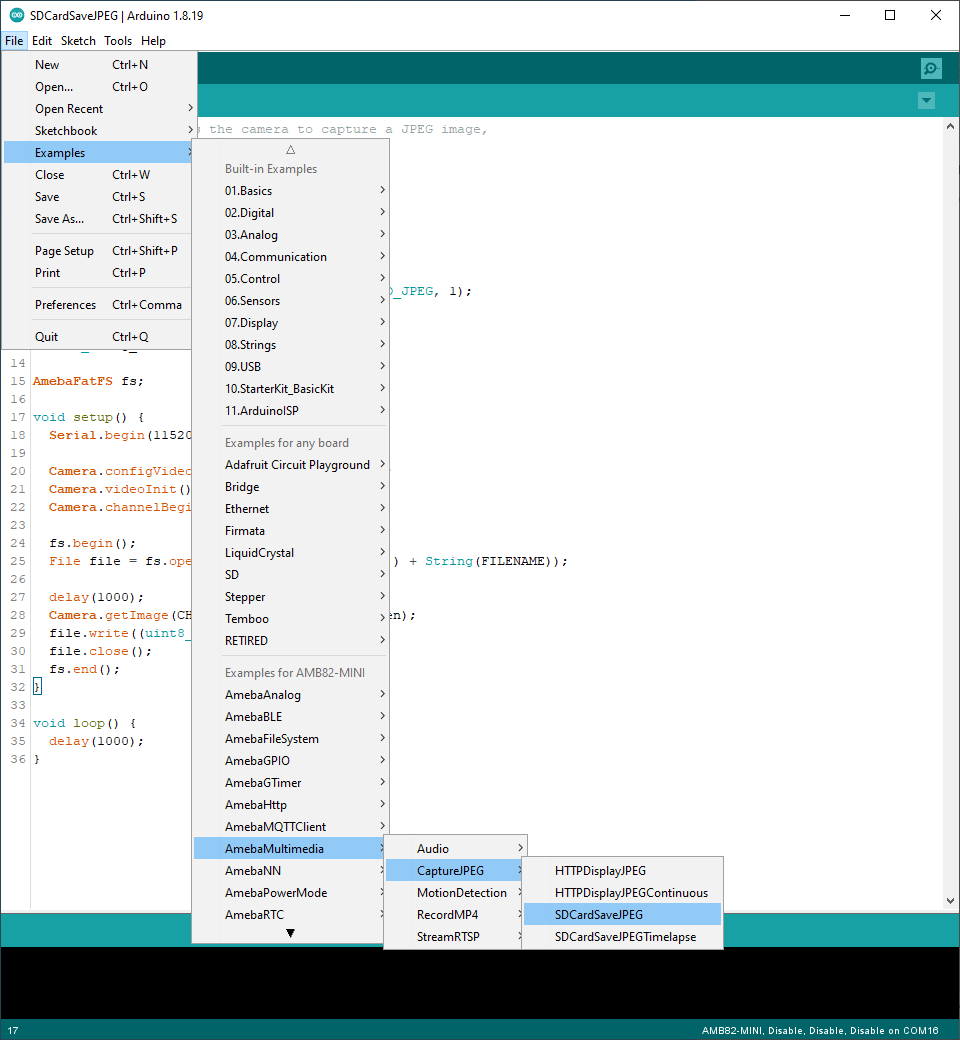Expand the Sketchbook submenu
This screenshot has height=1040, width=960.
100,130
